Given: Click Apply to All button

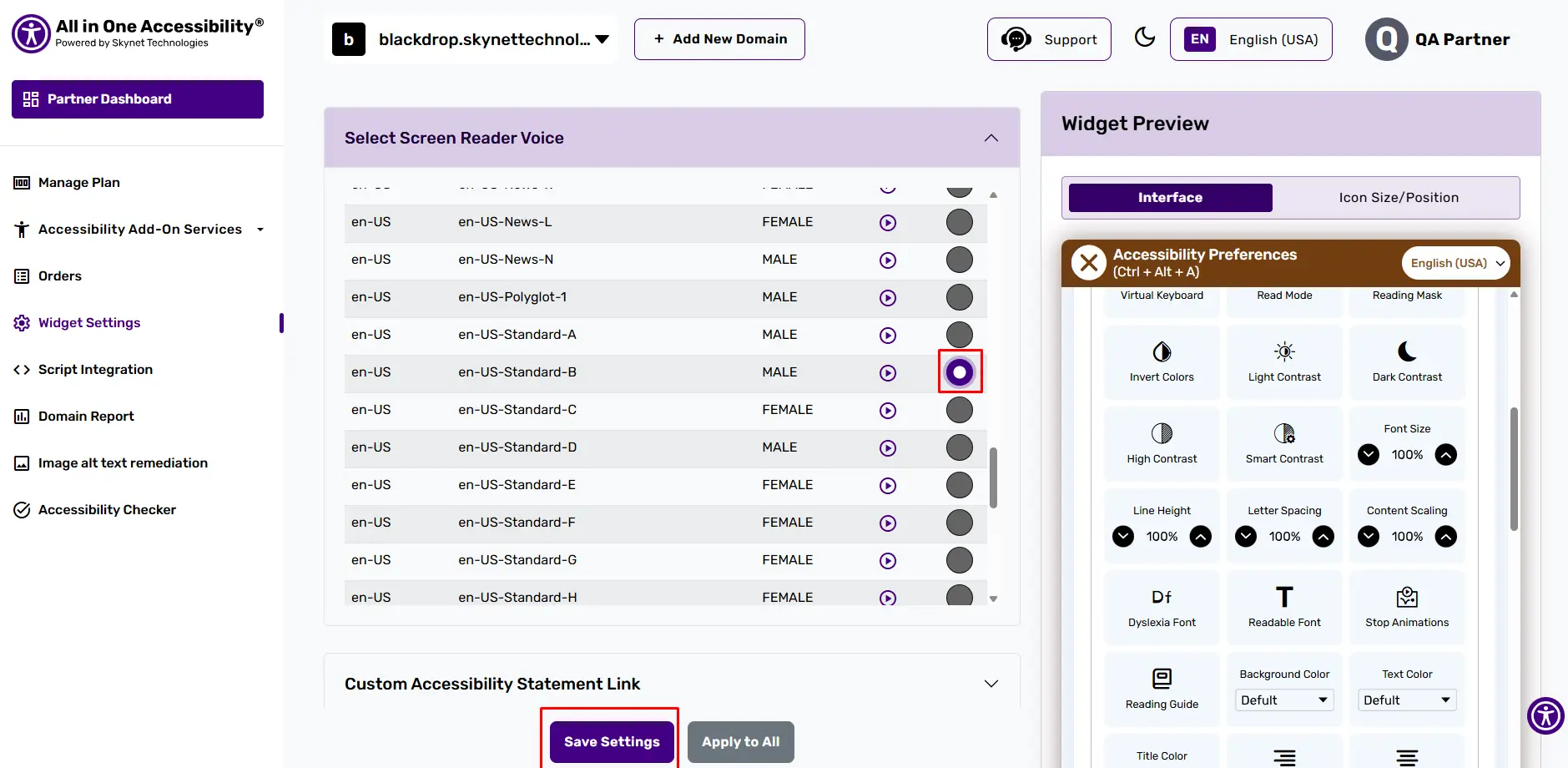Looking at the screenshot, I should click(741, 742).
